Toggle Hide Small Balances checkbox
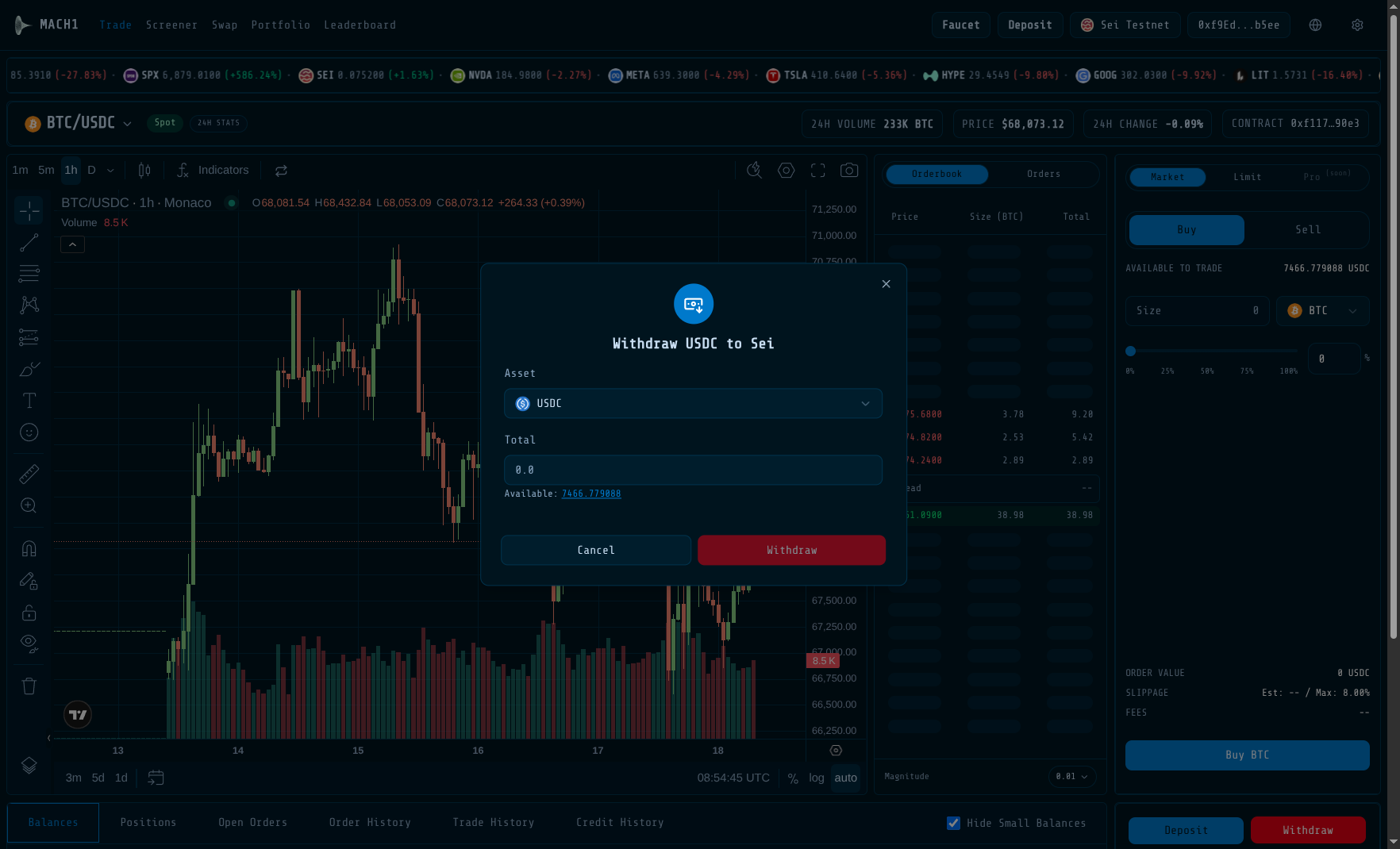The height and width of the screenshot is (849, 1400). (953, 823)
